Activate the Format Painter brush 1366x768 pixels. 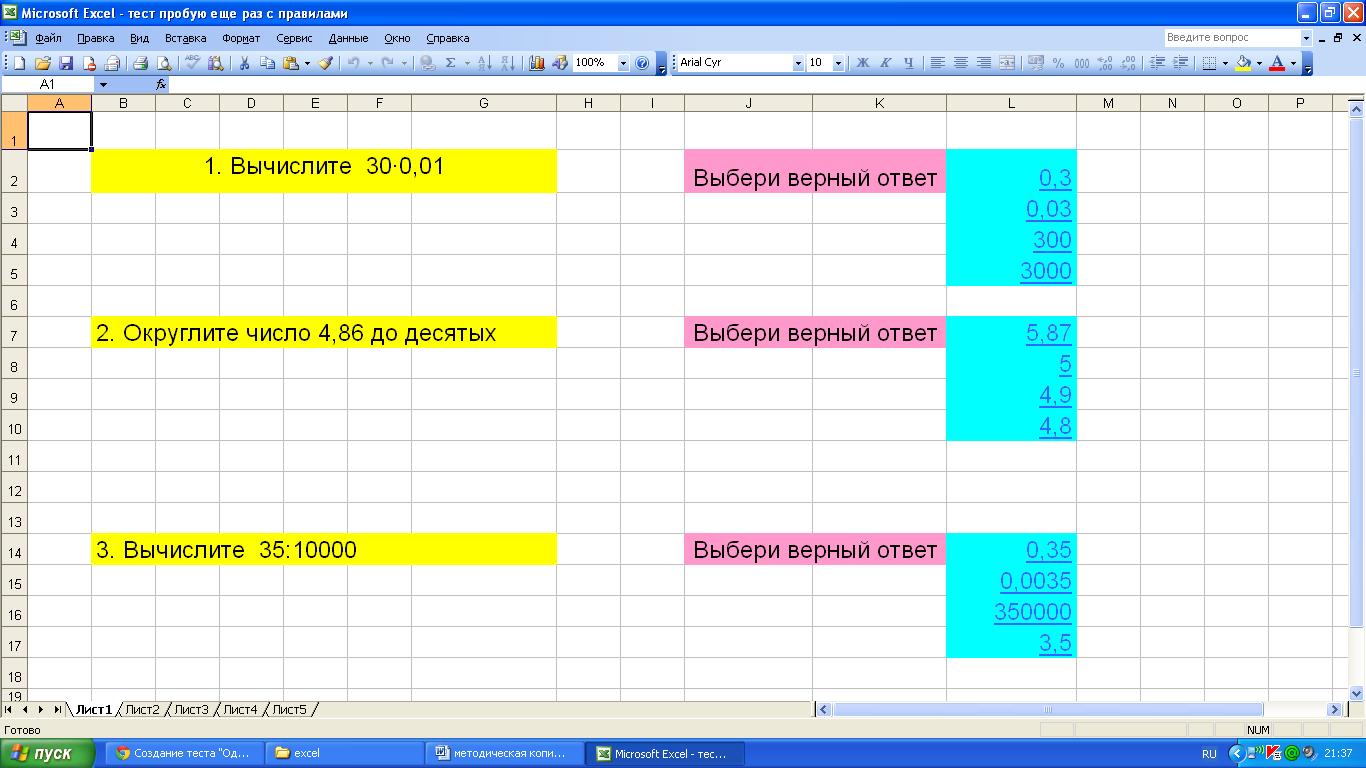coord(325,63)
